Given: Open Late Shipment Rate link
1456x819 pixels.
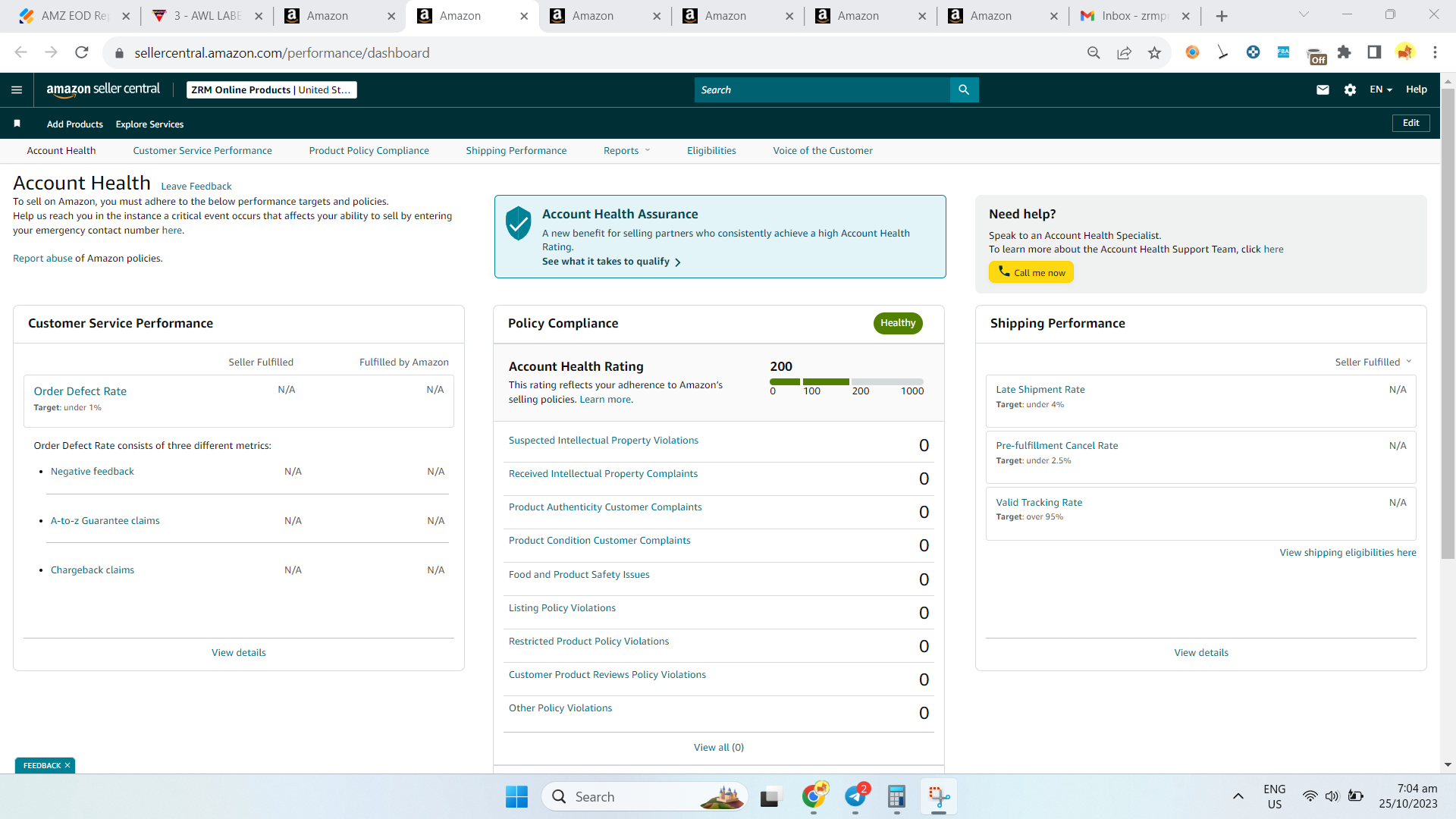Looking at the screenshot, I should click(x=1040, y=389).
